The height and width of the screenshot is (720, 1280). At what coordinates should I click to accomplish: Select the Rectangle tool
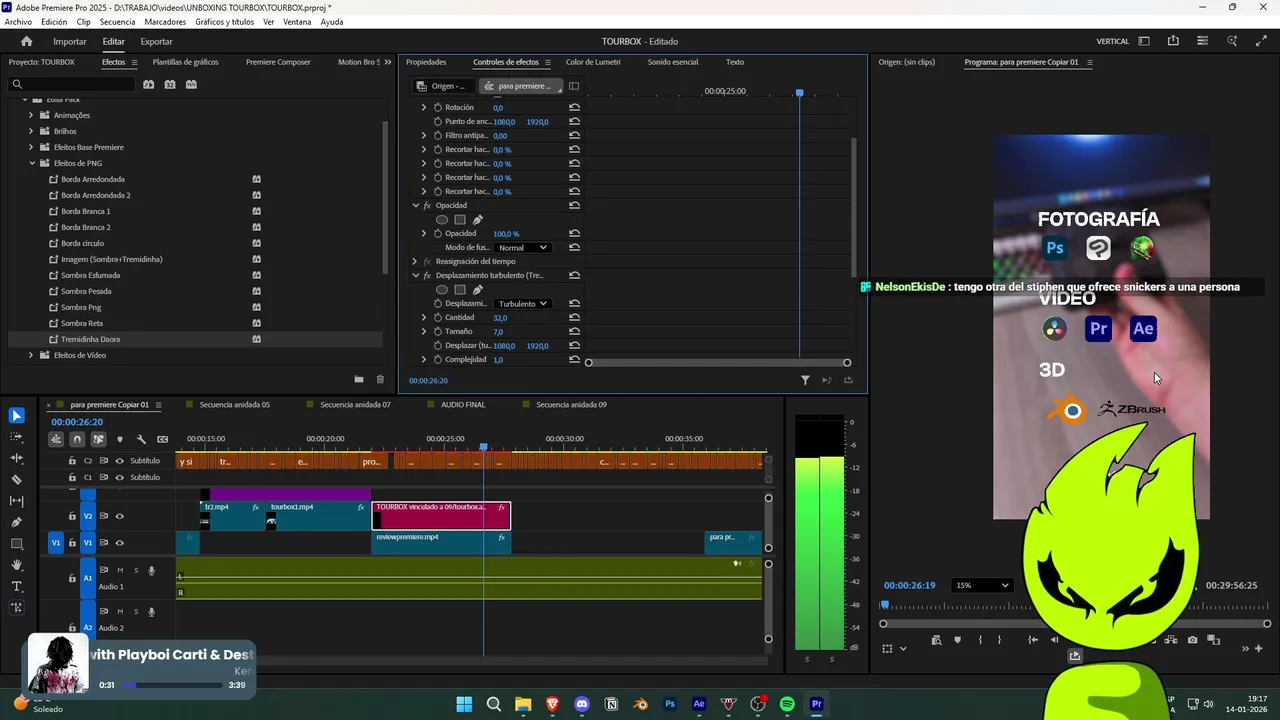pos(16,544)
